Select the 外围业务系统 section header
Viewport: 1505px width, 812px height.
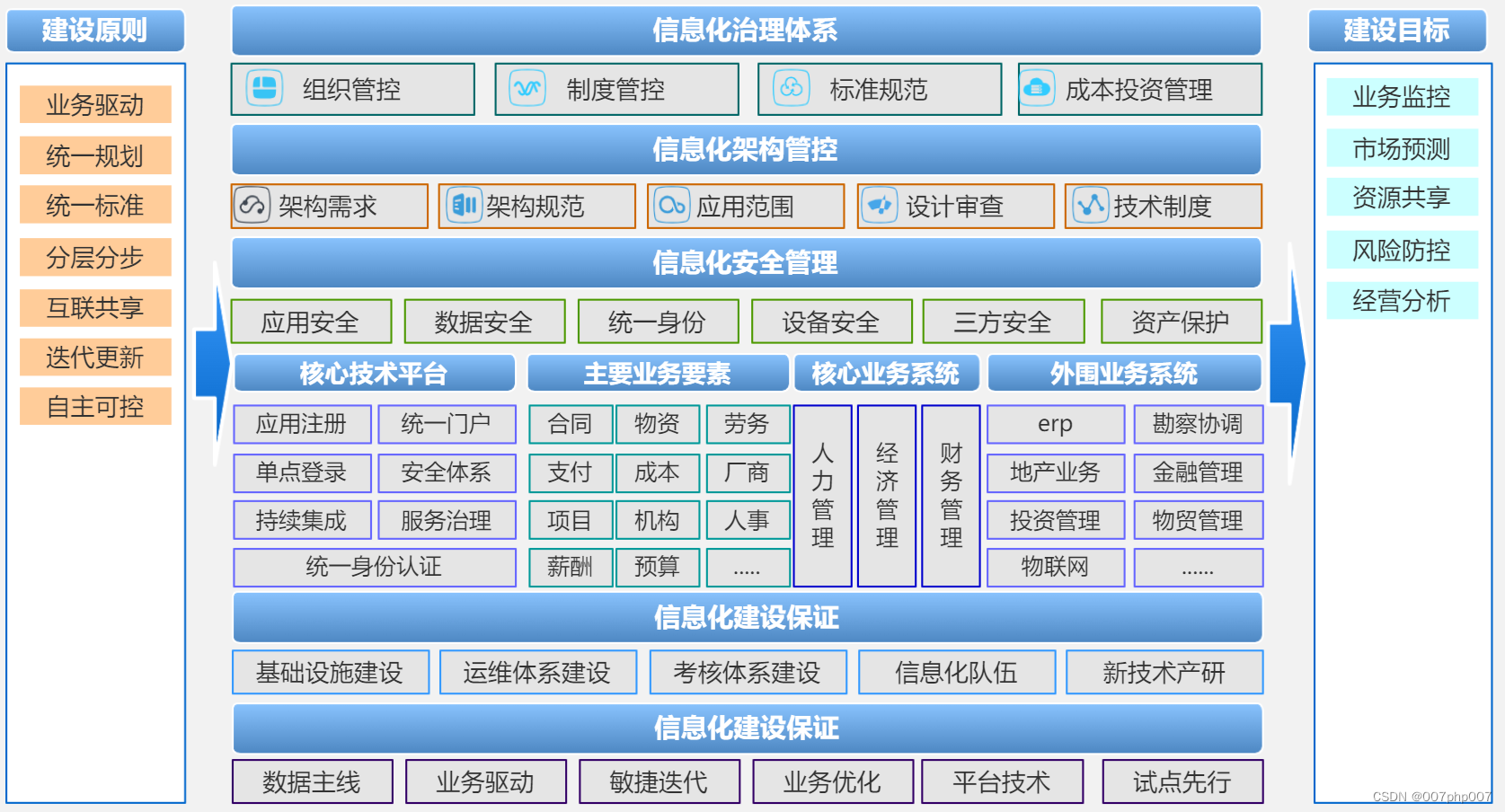click(x=1124, y=372)
